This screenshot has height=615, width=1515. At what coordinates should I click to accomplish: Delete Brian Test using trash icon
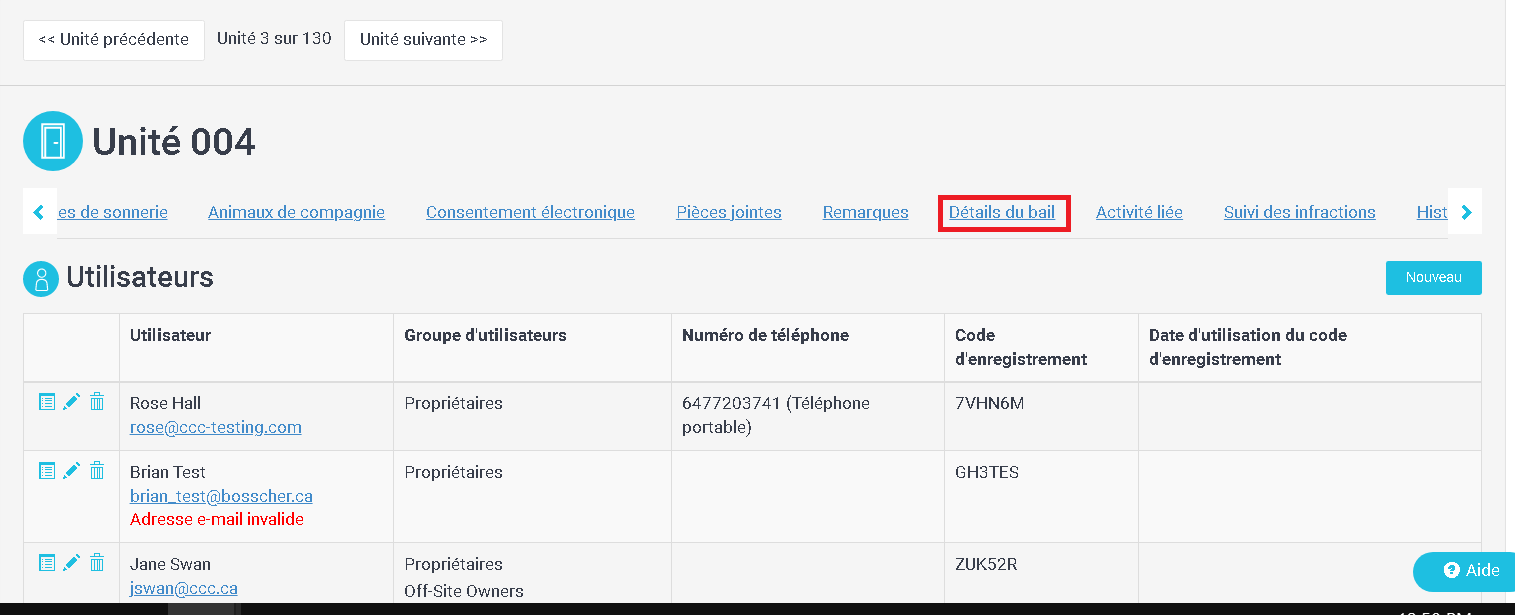point(97,471)
